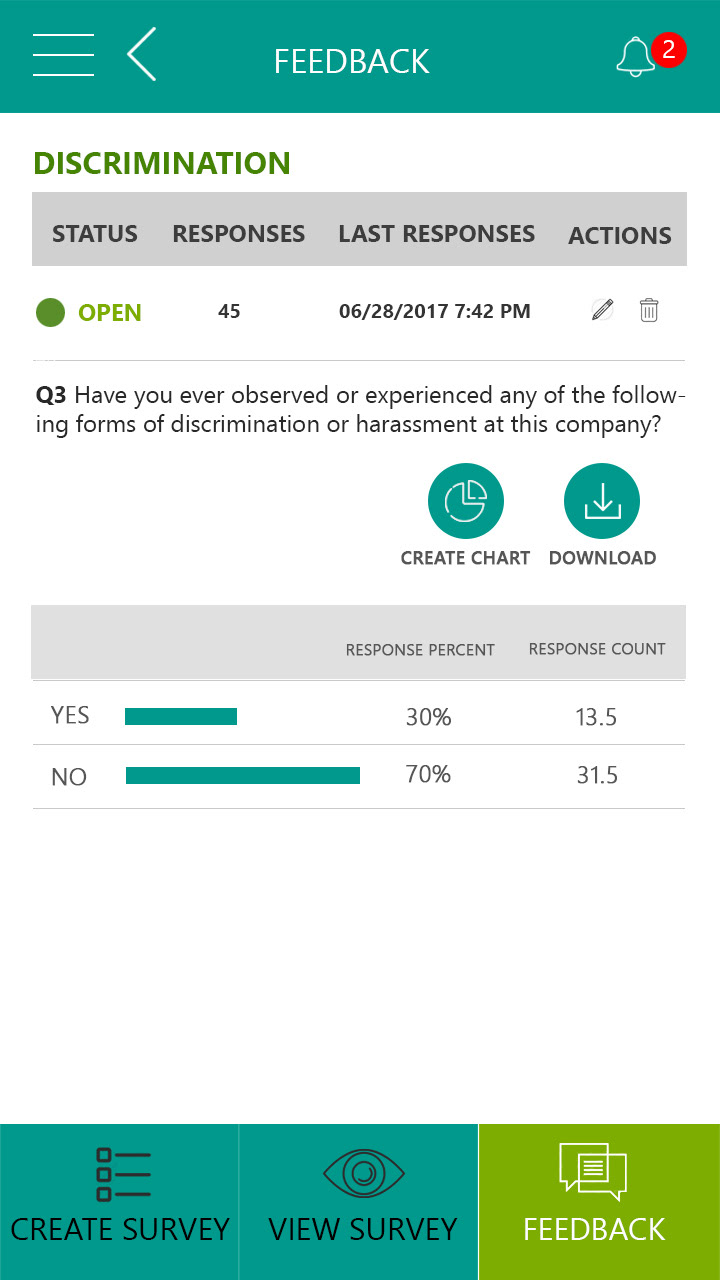Image resolution: width=720 pixels, height=1280 pixels.
Task: Click the Last Responses column header
Action: click(436, 234)
